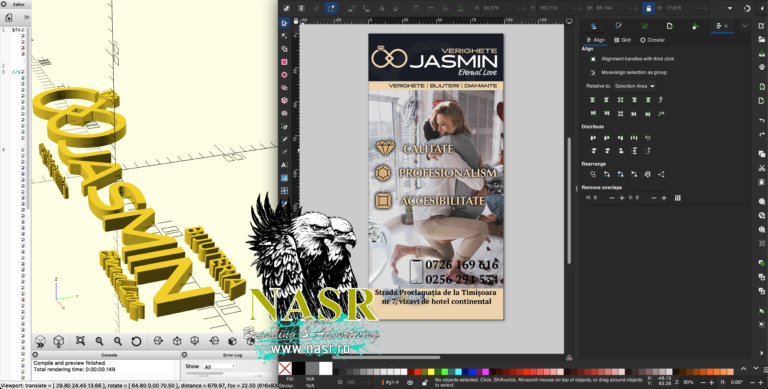
Task: Open Relative to Selection Area dropdown
Action: click(635, 86)
